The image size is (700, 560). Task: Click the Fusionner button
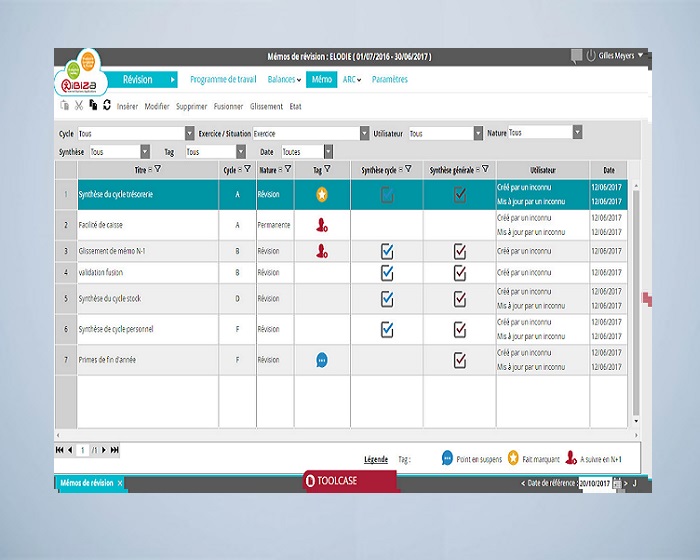click(228, 106)
